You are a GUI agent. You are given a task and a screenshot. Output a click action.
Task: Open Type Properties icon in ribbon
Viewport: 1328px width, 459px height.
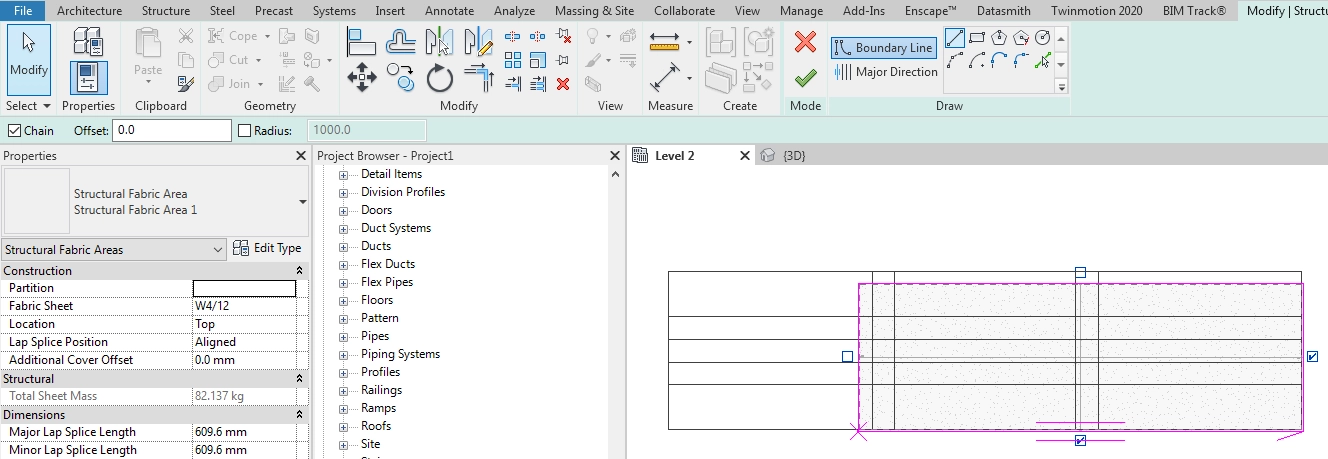point(88,42)
